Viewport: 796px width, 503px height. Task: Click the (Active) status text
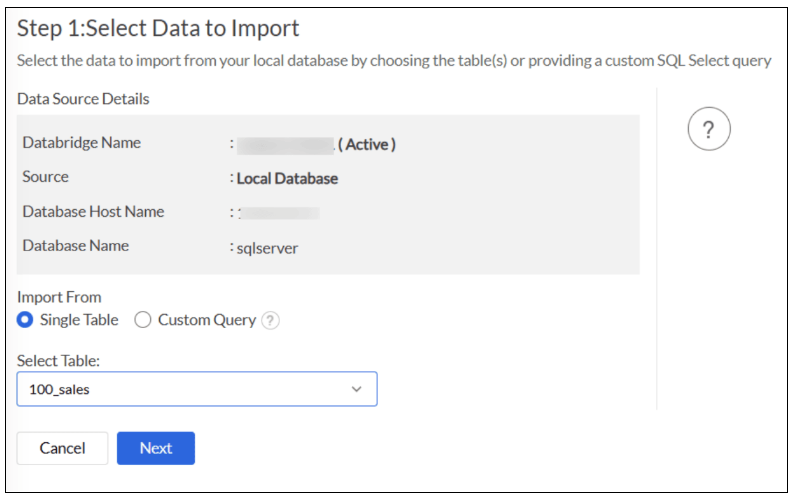(x=367, y=144)
